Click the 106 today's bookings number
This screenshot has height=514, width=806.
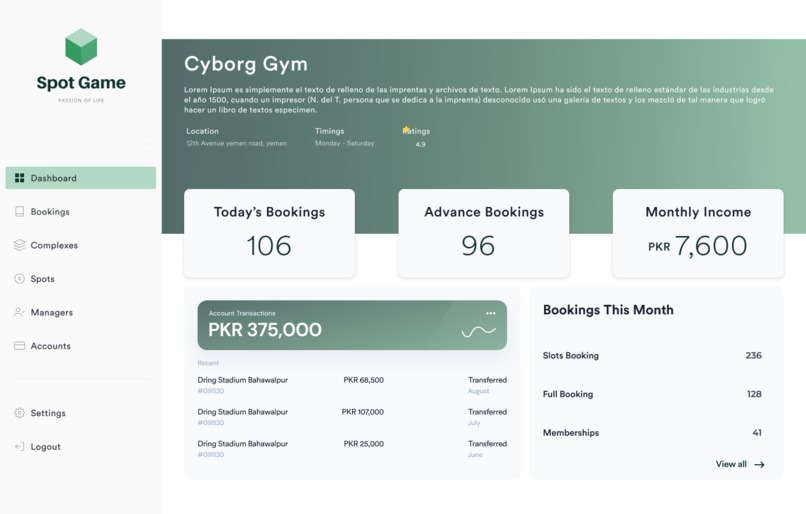point(269,246)
